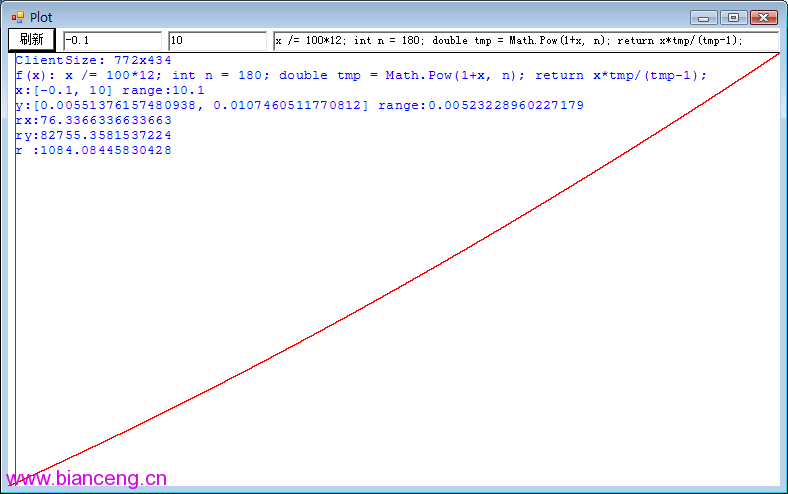Viewport: 788px width, 494px height.
Task: Click the 'f(x):' function definition text line
Action: pos(361,75)
